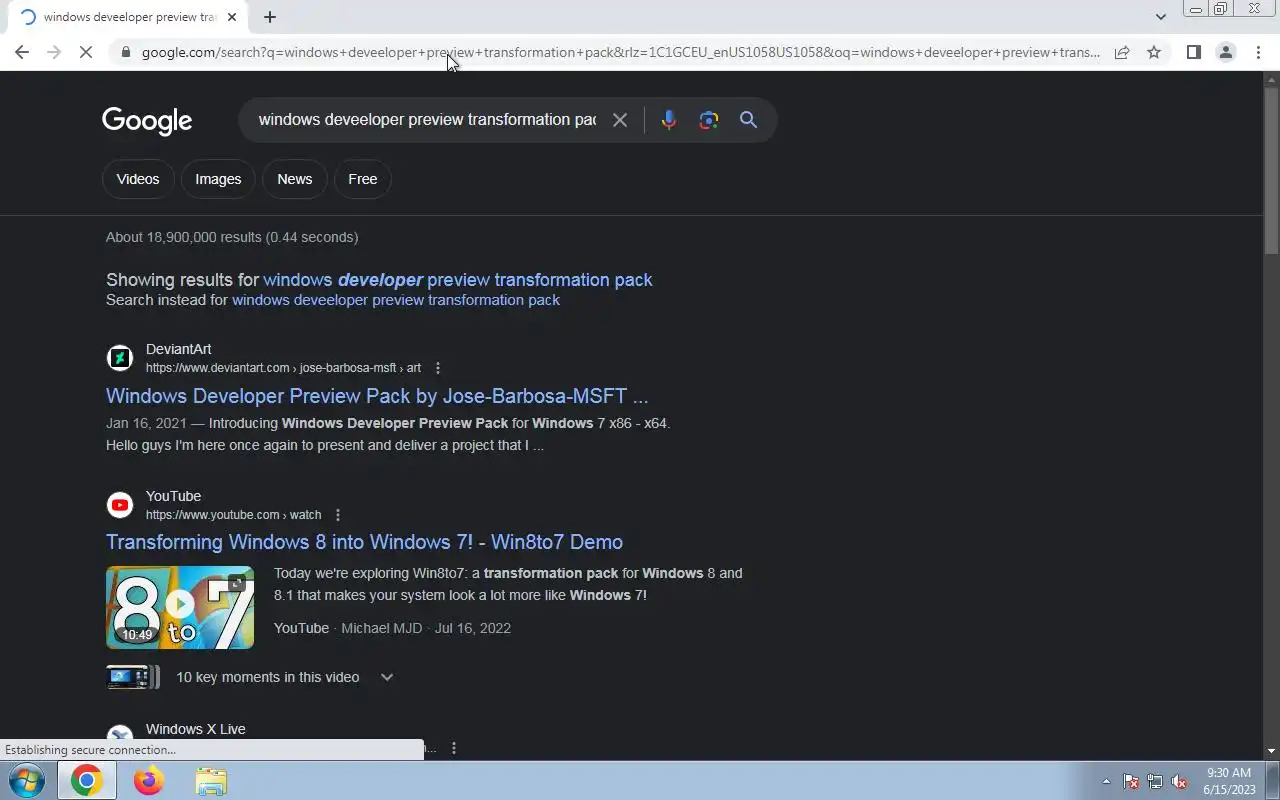
Task: Start voice search with microphone
Action: (x=669, y=120)
